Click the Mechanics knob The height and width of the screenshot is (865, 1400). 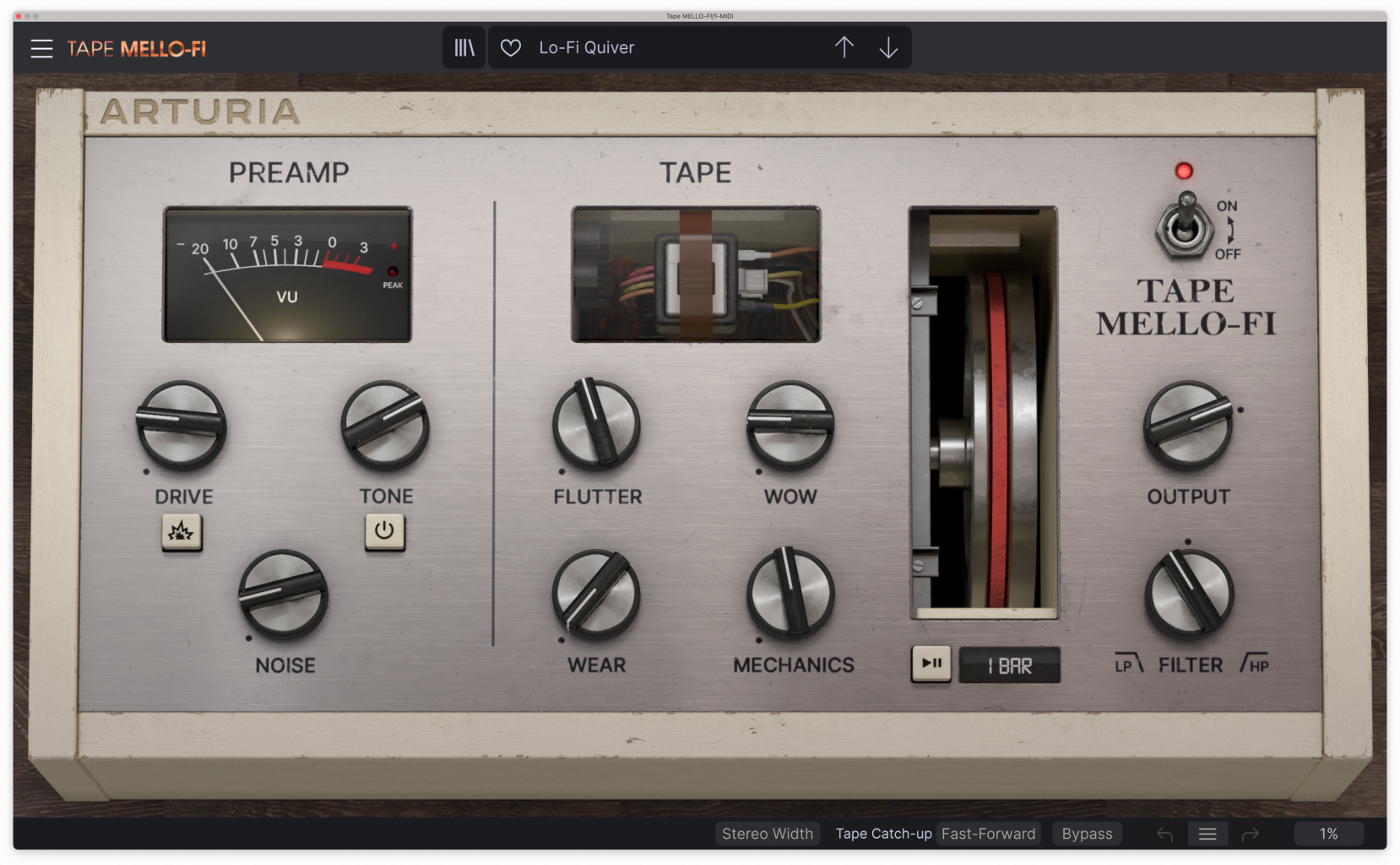tap(790, 593)
